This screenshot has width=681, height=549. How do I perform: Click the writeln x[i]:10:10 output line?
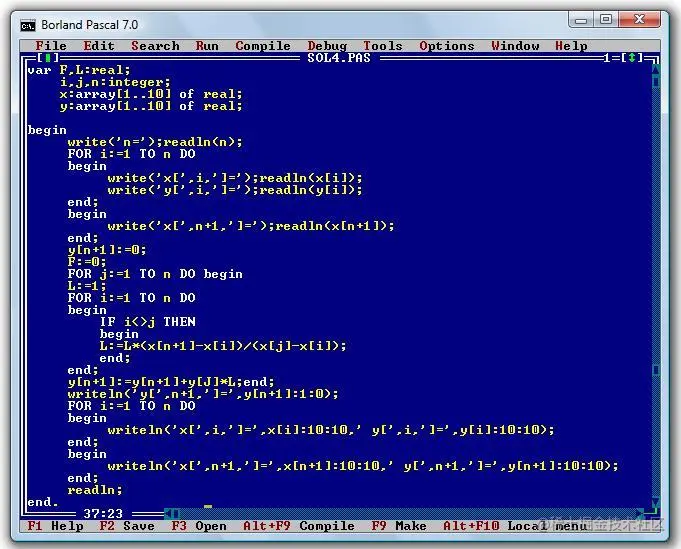331,430
